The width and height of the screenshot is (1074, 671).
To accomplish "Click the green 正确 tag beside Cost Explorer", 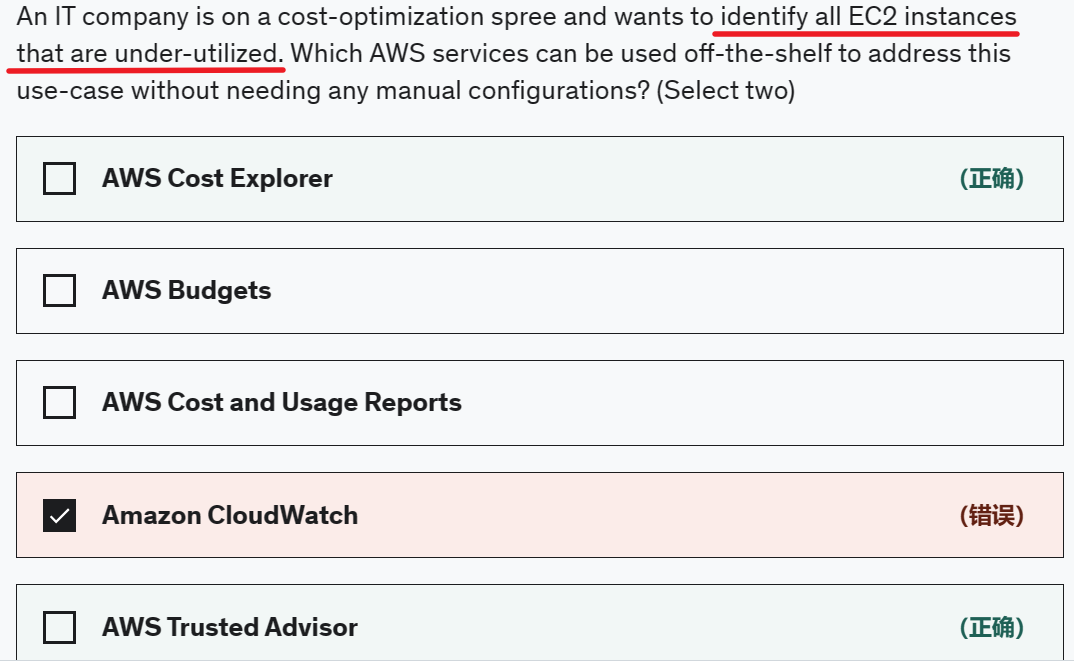I will 991,179.
